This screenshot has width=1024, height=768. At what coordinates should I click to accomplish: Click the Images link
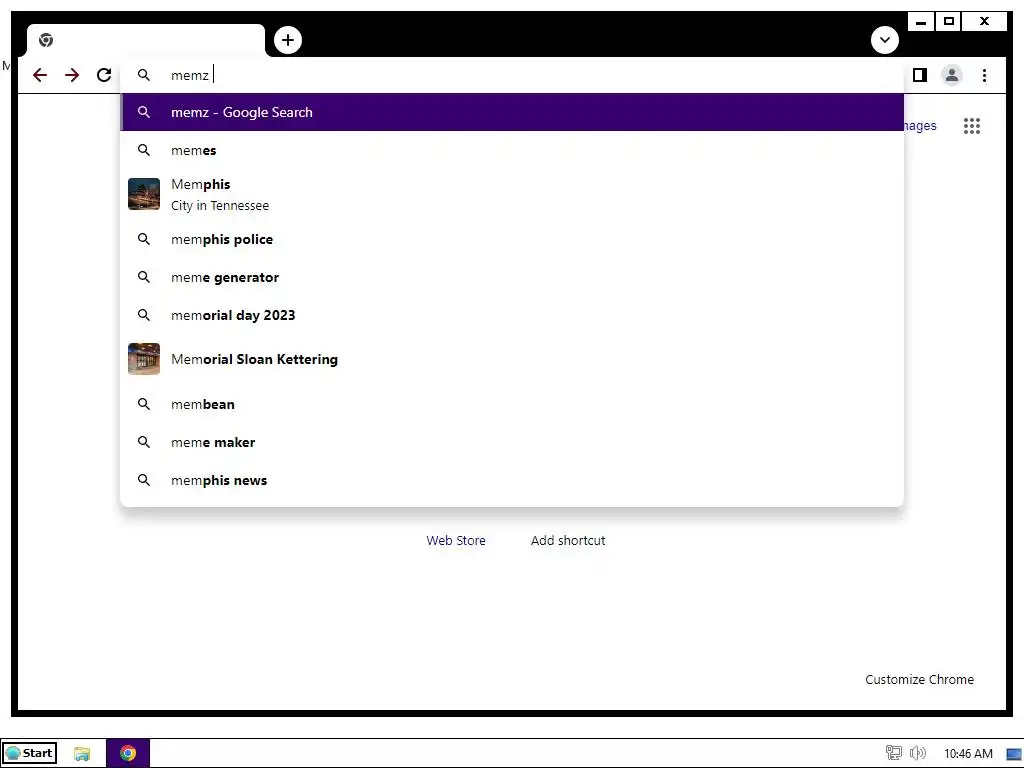coord(920,125)
